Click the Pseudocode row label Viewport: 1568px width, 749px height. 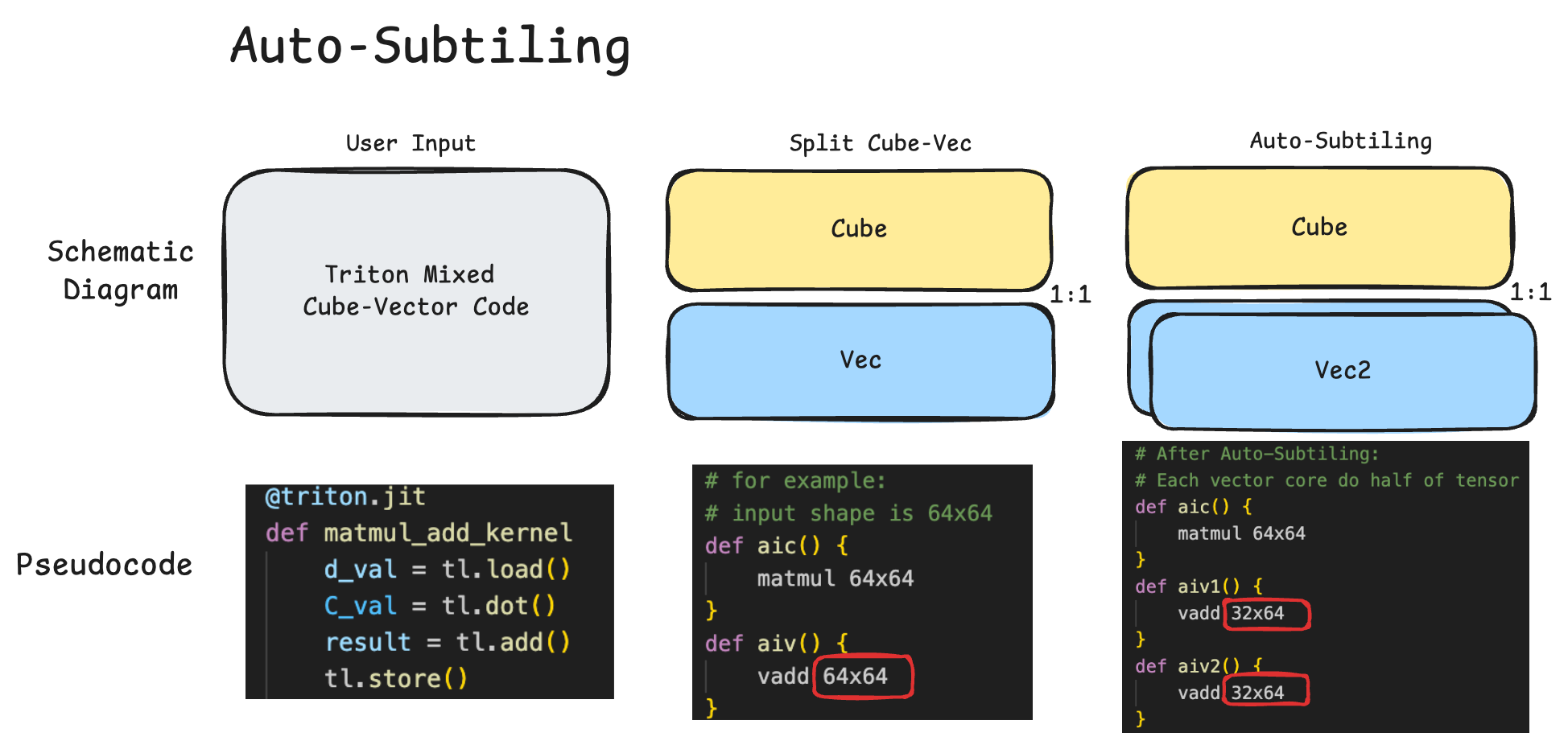pyautogui.click(x=105, y=565)
